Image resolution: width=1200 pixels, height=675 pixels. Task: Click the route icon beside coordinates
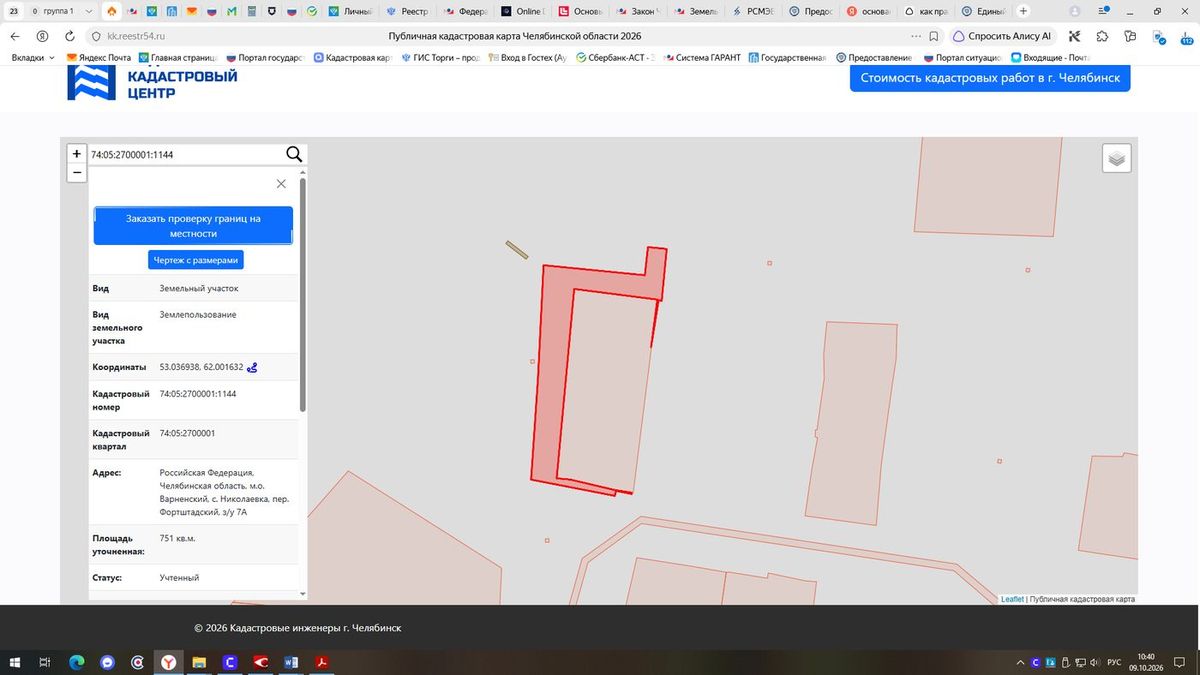253,367
